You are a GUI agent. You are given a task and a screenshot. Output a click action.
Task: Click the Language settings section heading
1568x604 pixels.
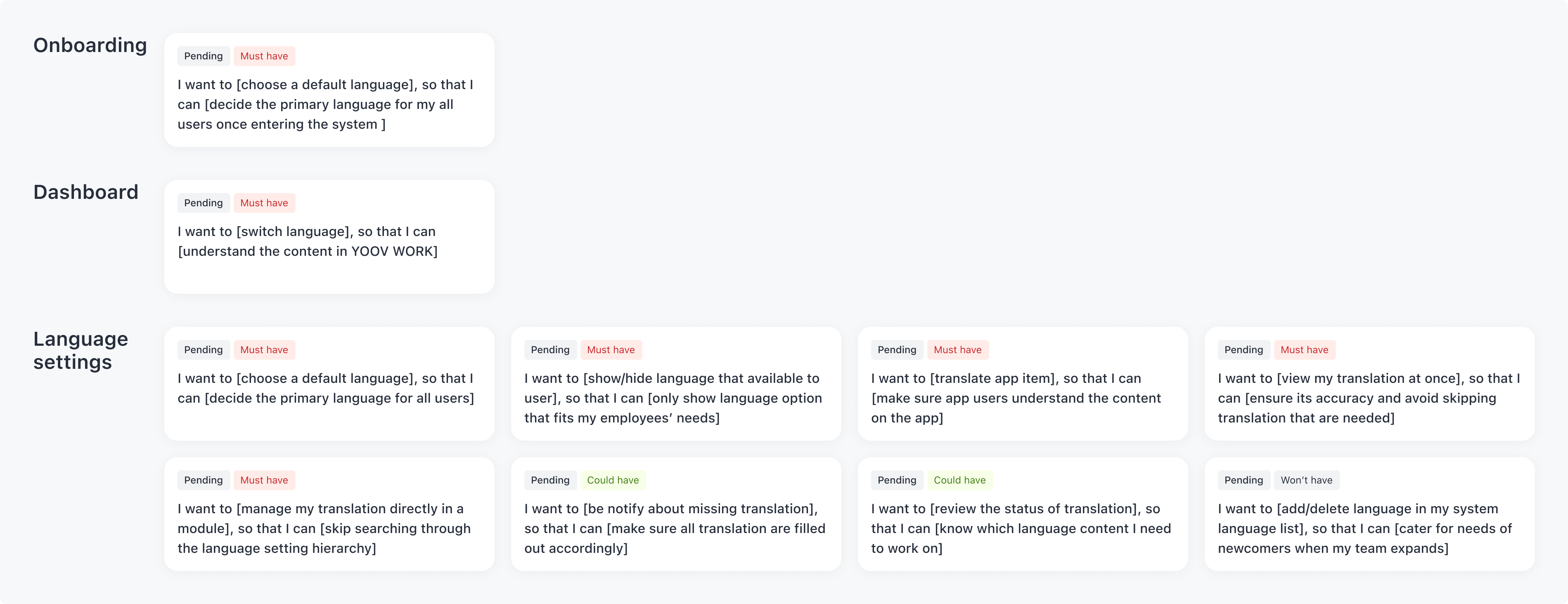81,350
